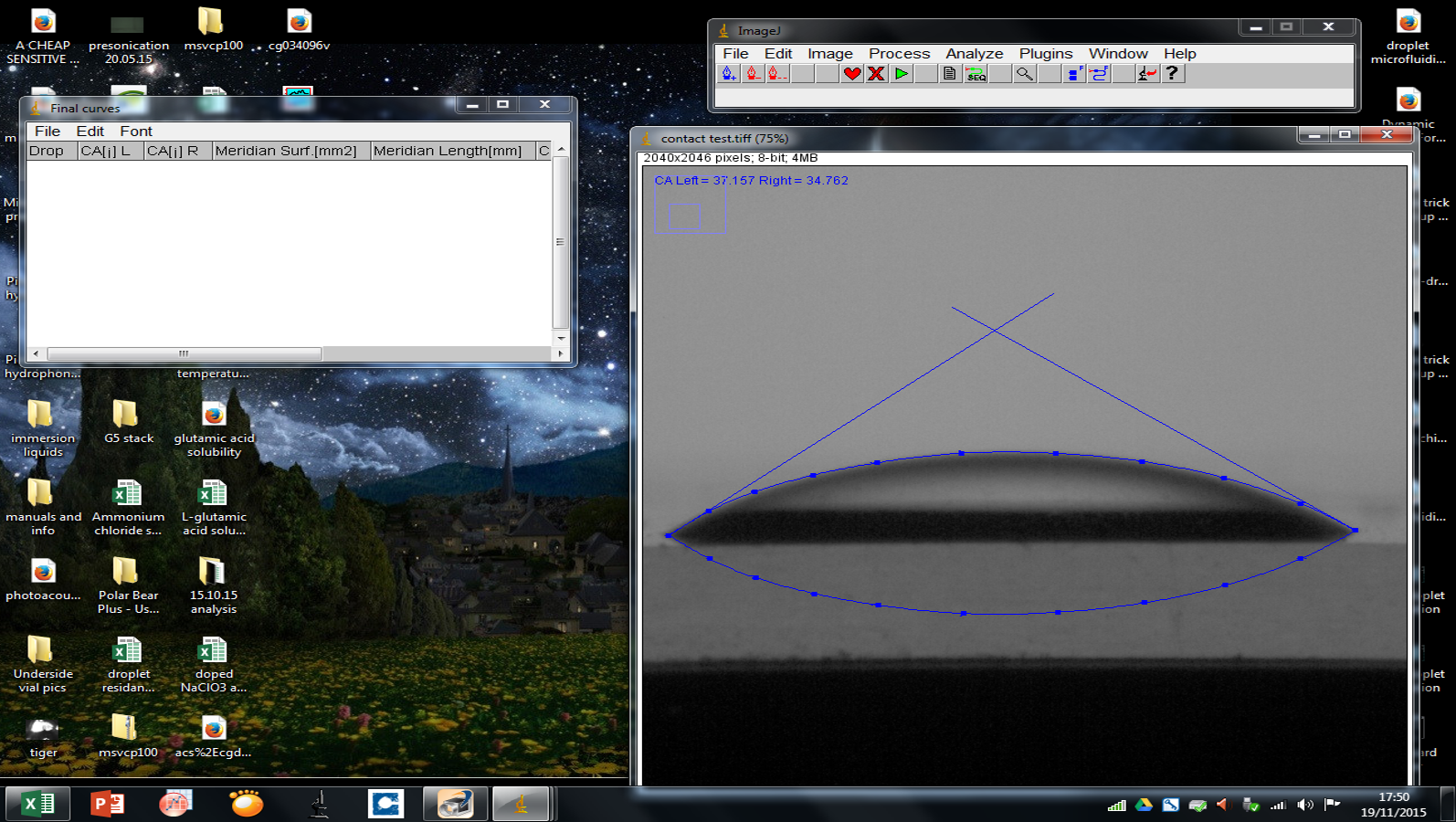Open Excel from the taskbar
The height and width of the screenshot is (822, 1456).
tap(38, 804)
